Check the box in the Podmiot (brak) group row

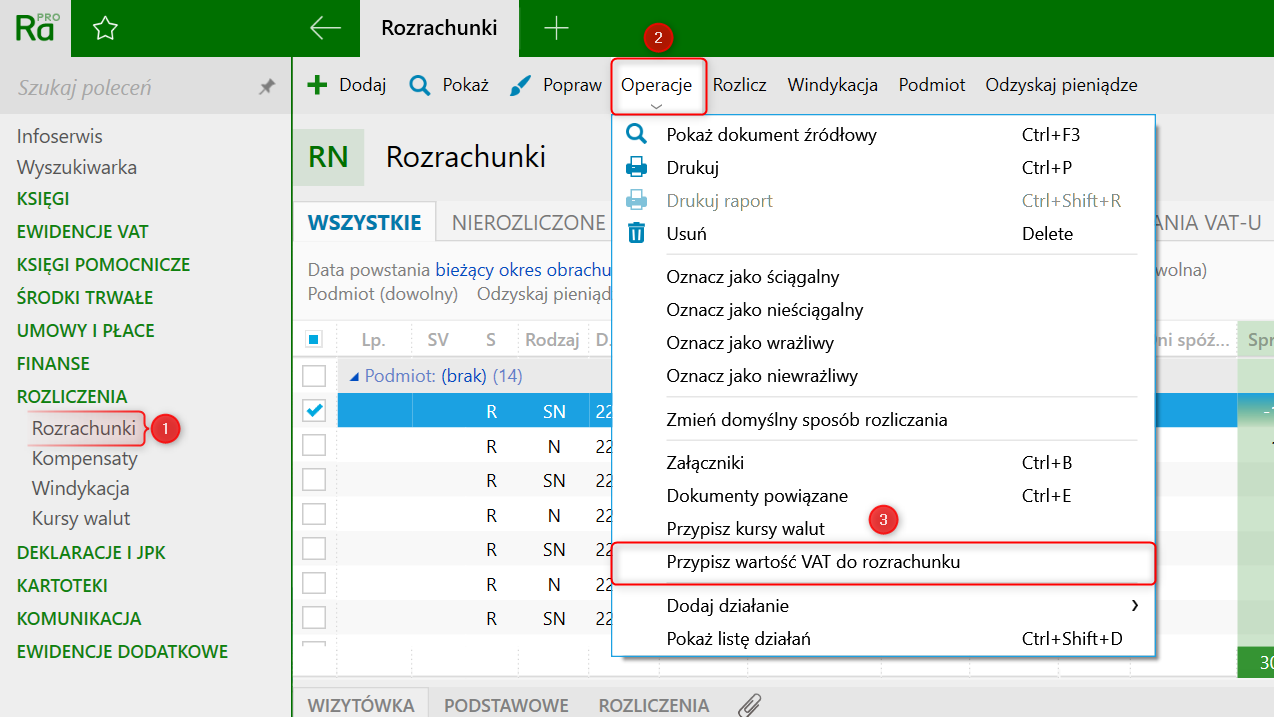[314, 376]
